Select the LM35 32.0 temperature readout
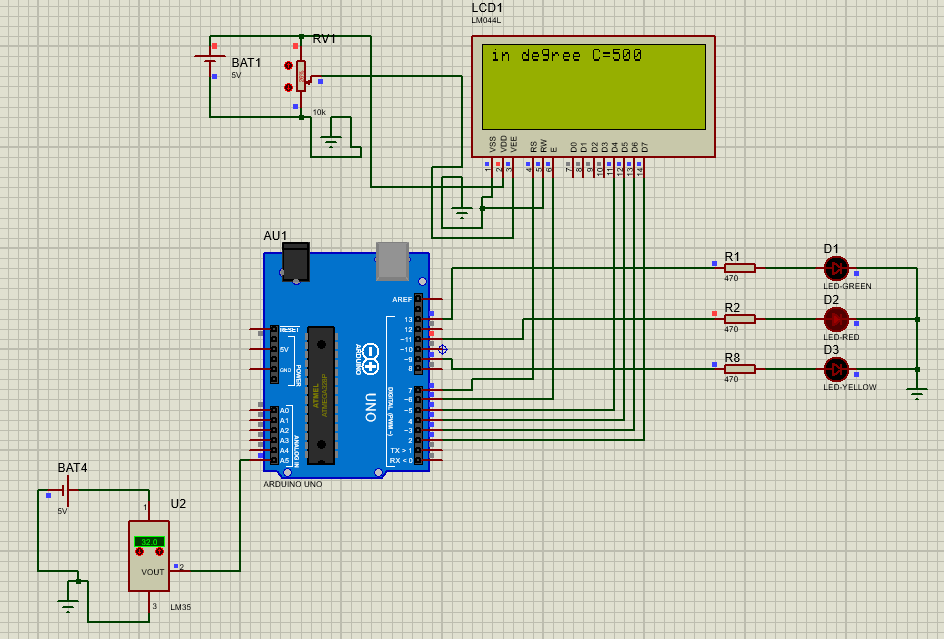This screenshot has height=639, width=944. pyautogui.click(x=149, y=542)
